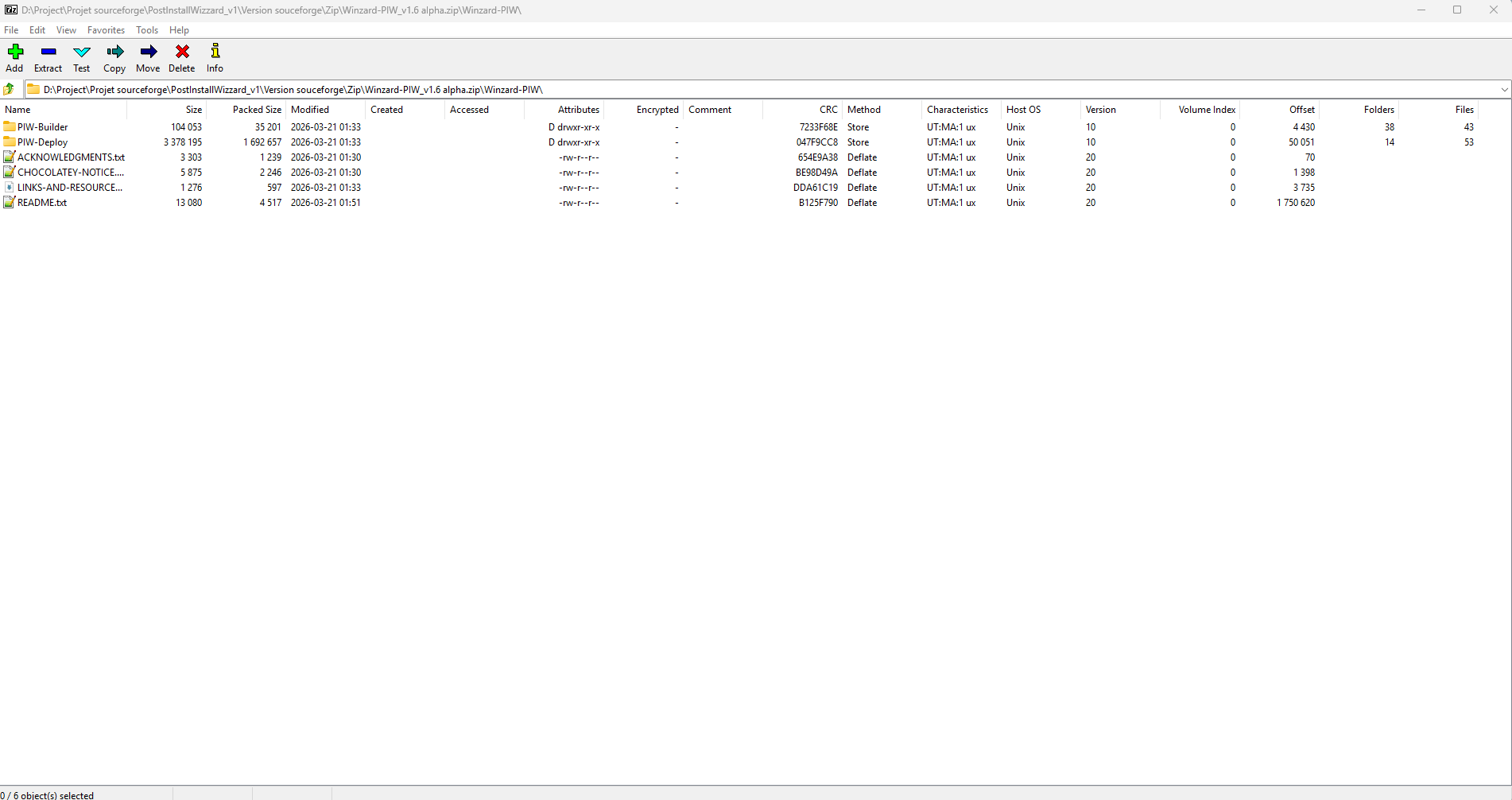Select the ACKNOWLEDGMENTS.txt file name
1512x800 pixels.
pos(72,157)
